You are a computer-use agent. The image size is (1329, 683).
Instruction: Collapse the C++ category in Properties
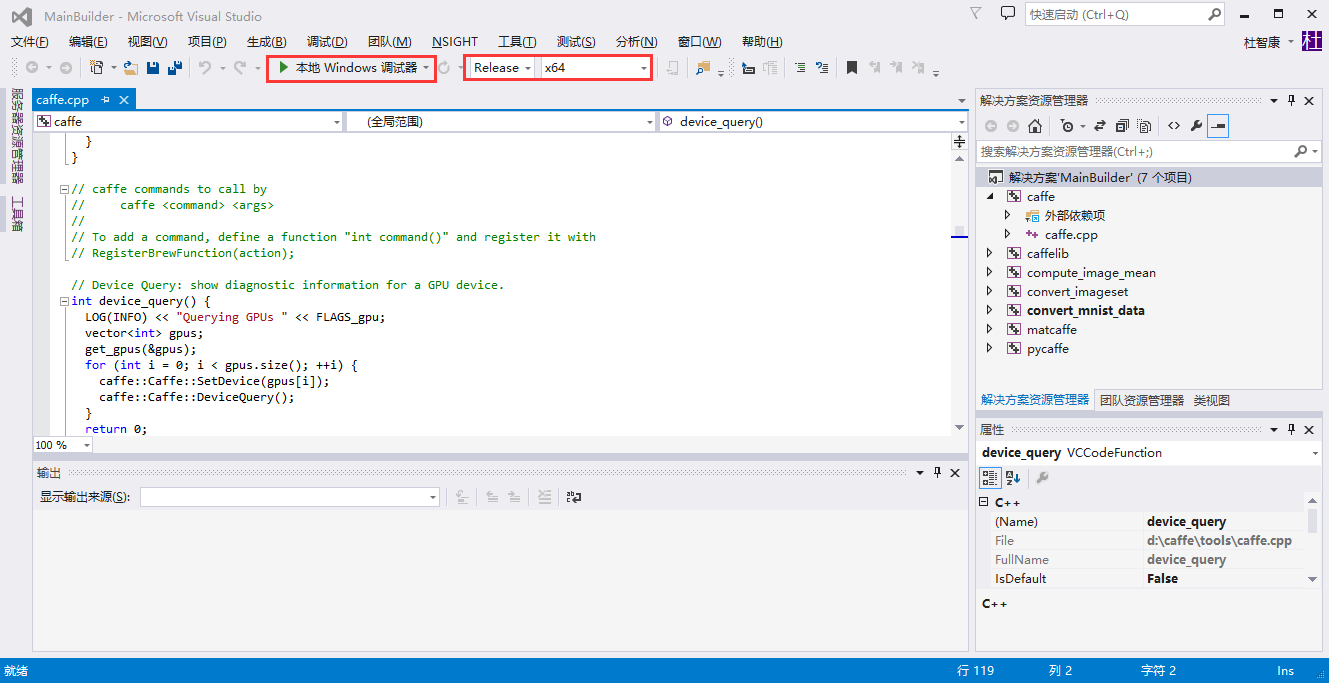click(984, 503)
